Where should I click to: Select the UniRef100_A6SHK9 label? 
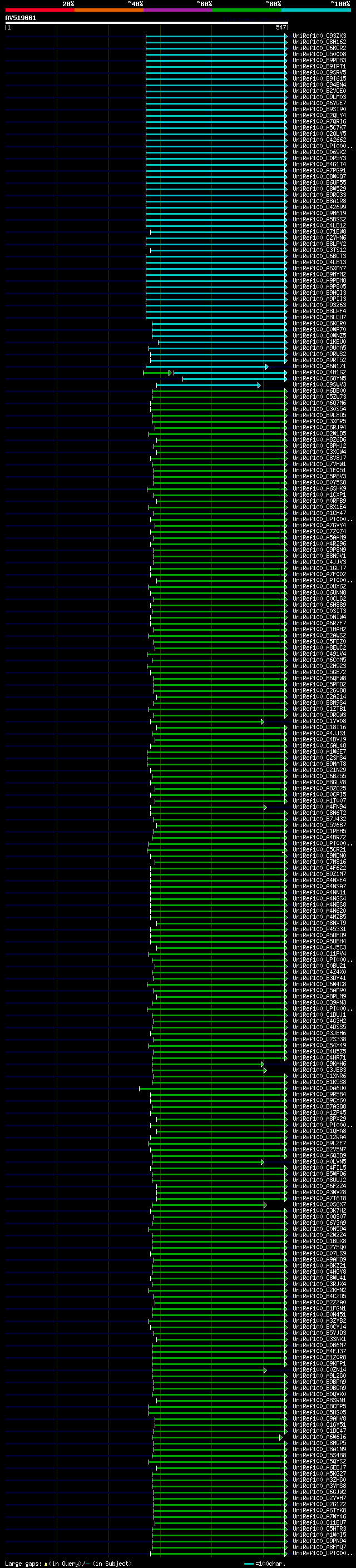click(x=319, y=489)
